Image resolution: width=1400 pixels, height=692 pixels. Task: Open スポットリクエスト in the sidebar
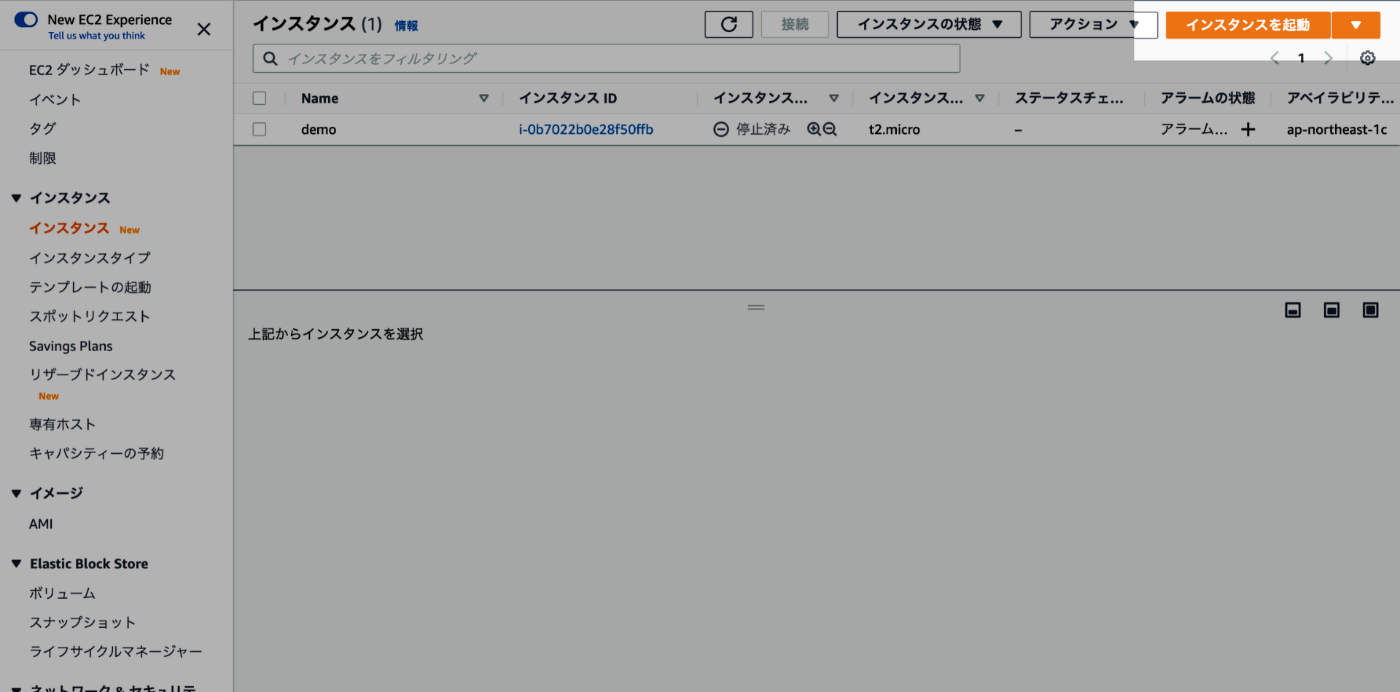point(90,316)
